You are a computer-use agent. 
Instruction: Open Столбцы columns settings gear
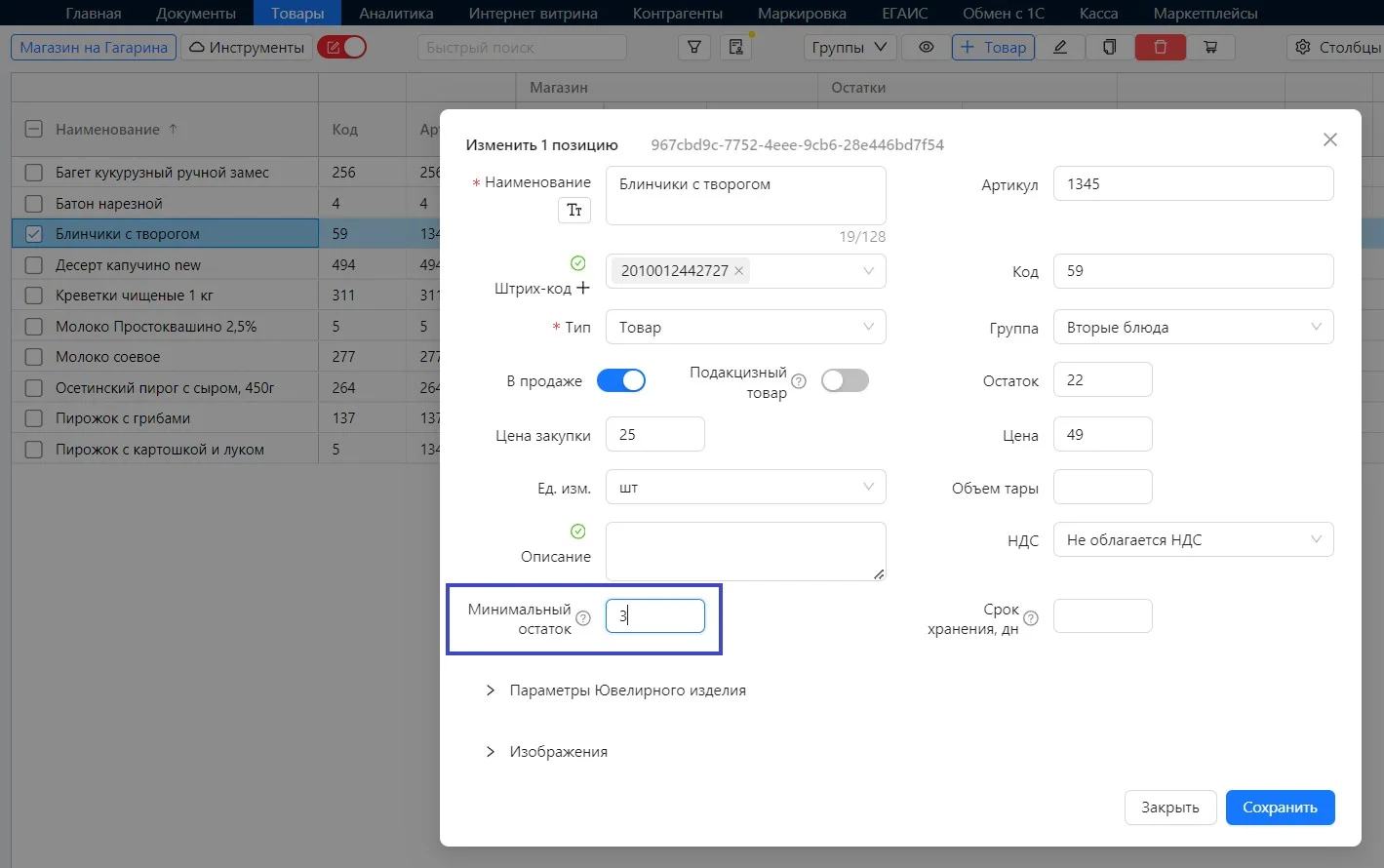[x=1336, y=47]
